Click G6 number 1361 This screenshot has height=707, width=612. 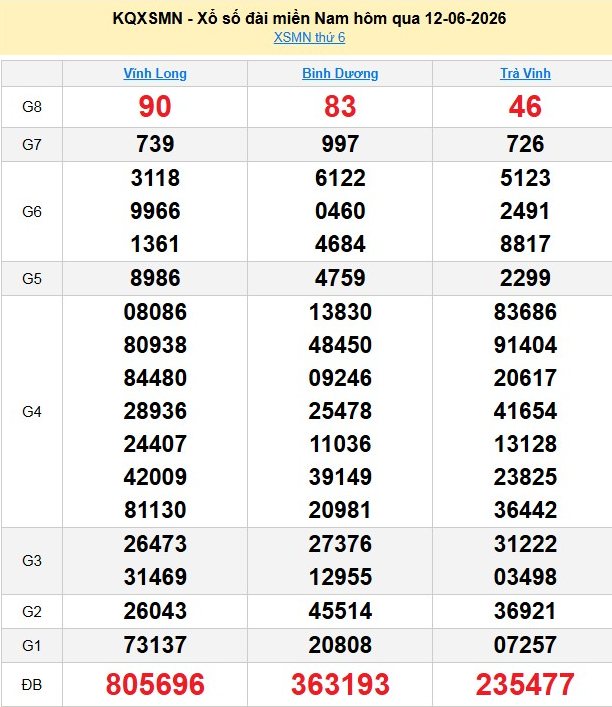tap(155, 244)
